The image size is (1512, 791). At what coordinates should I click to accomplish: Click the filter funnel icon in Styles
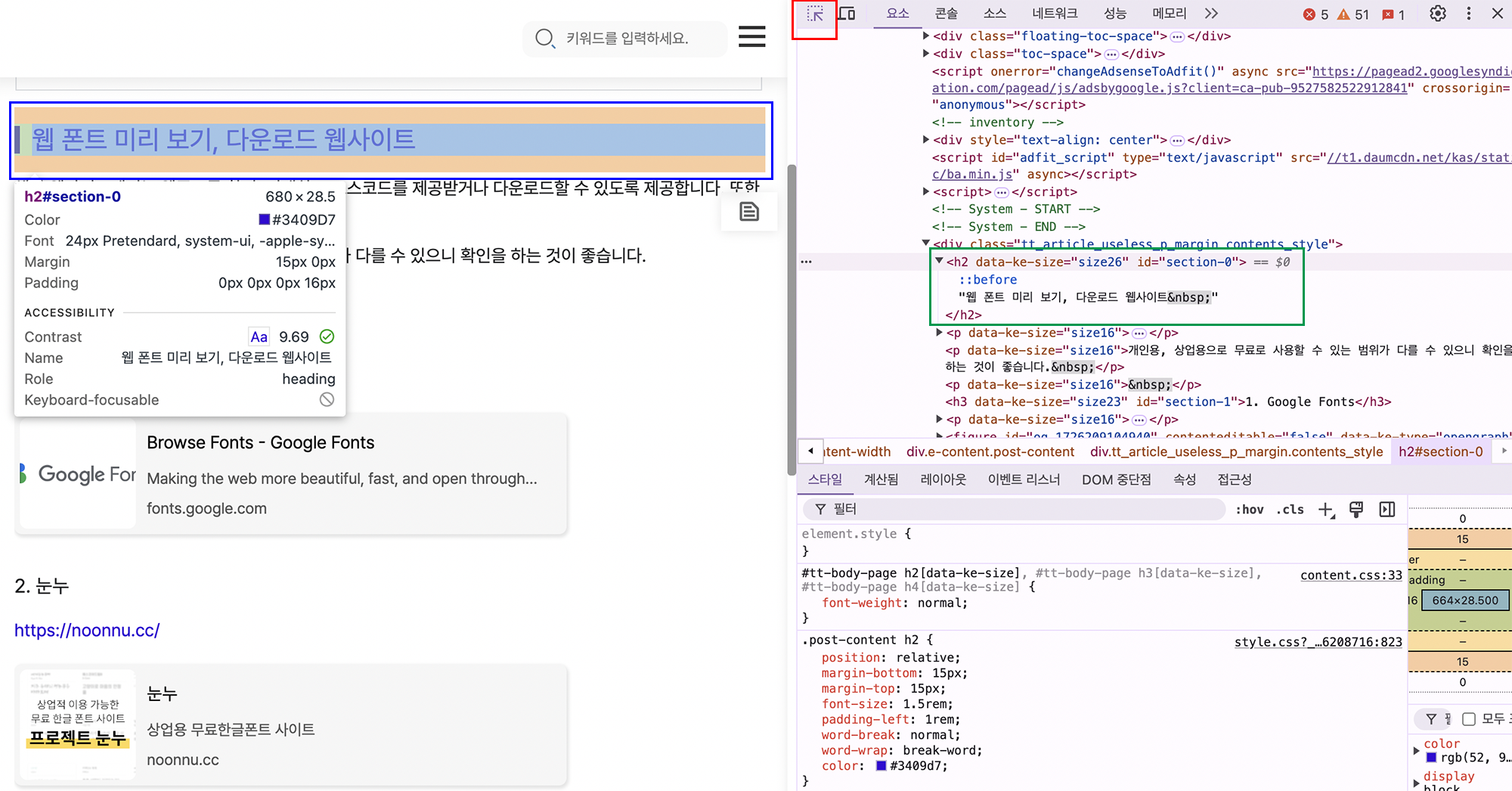click(820, 510)
